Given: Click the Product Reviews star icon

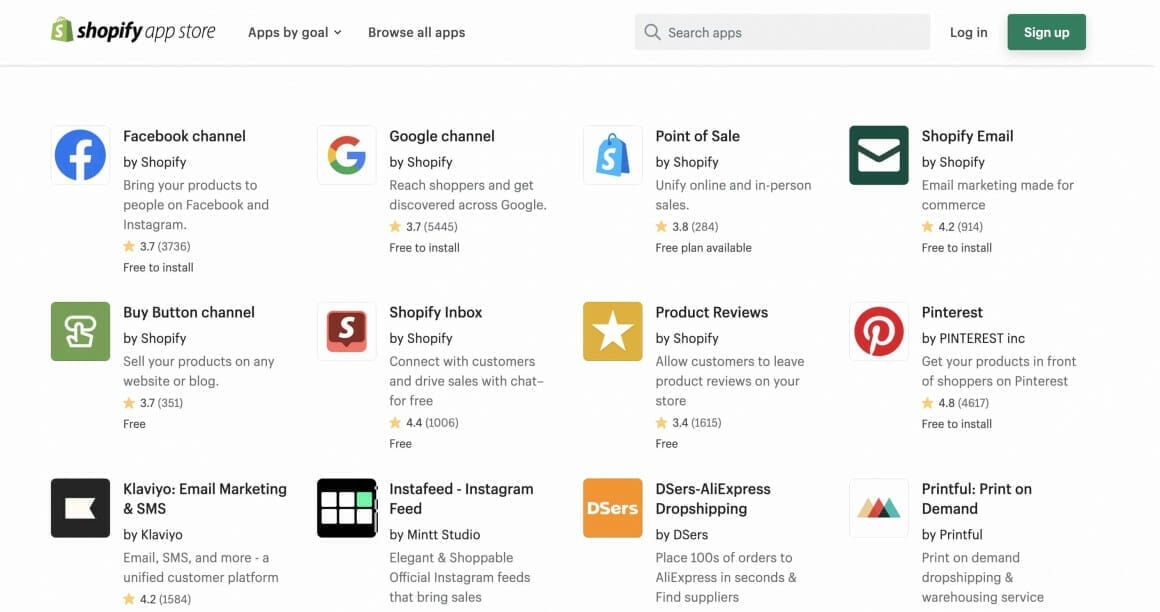Looking at the screenshot, I should (x=613, y=331).
